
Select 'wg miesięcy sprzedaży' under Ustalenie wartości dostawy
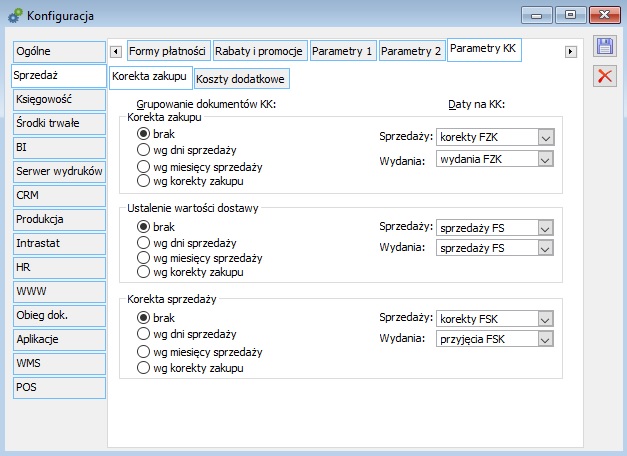coord(200,258)
